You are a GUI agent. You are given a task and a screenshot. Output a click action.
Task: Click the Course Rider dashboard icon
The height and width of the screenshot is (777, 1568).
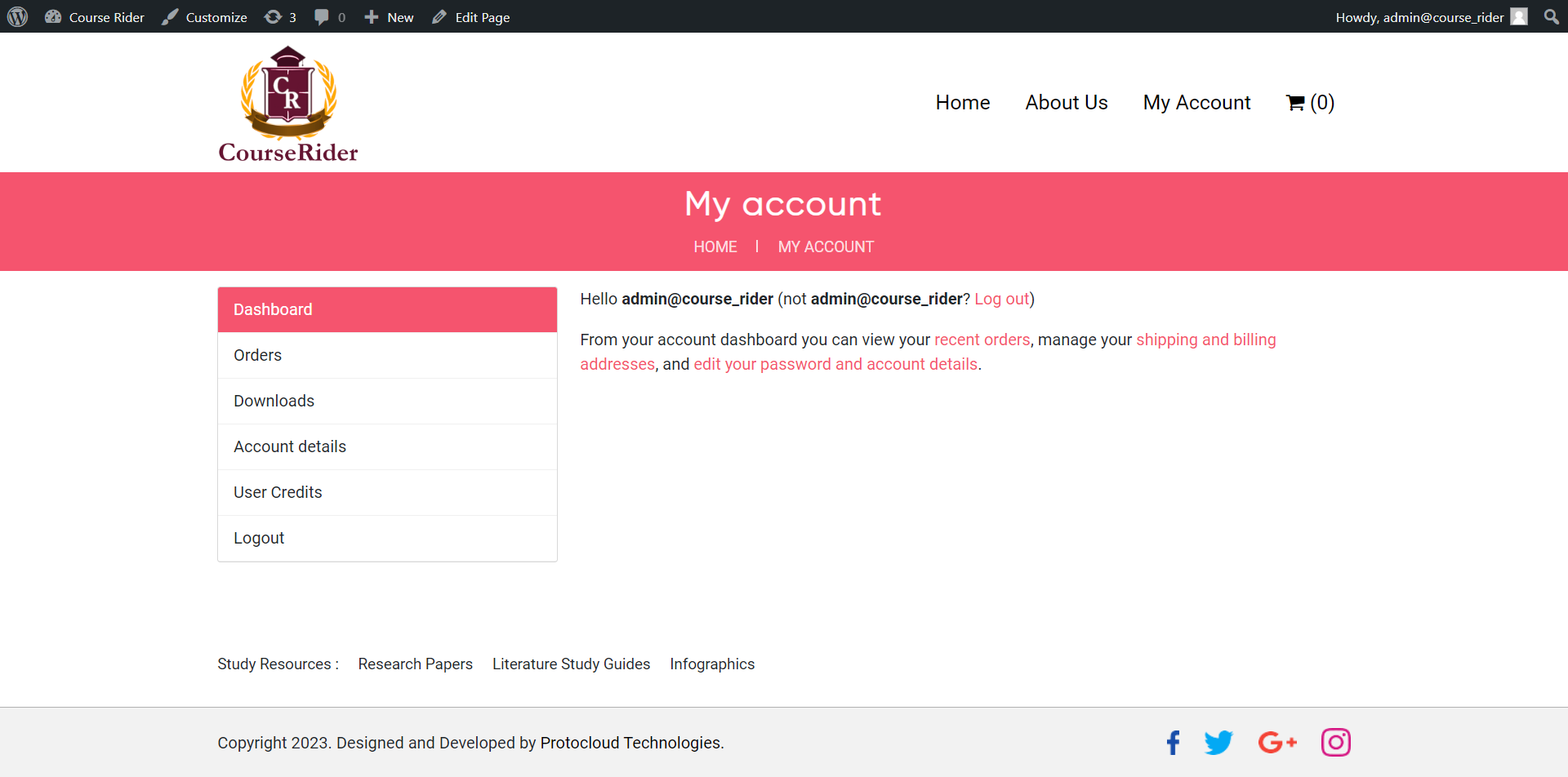coord(53,16)
